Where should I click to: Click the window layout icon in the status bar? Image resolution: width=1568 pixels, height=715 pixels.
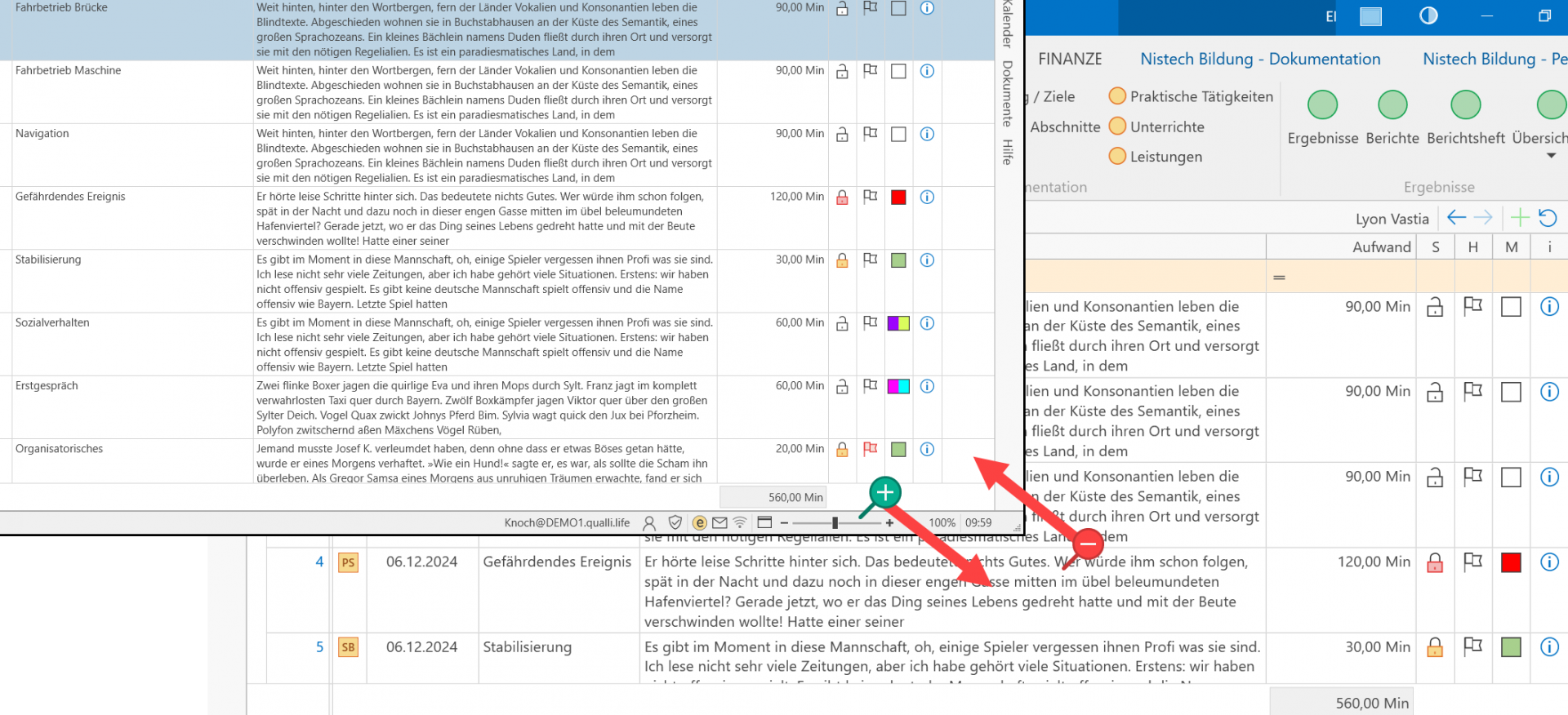tap(764, 522)
